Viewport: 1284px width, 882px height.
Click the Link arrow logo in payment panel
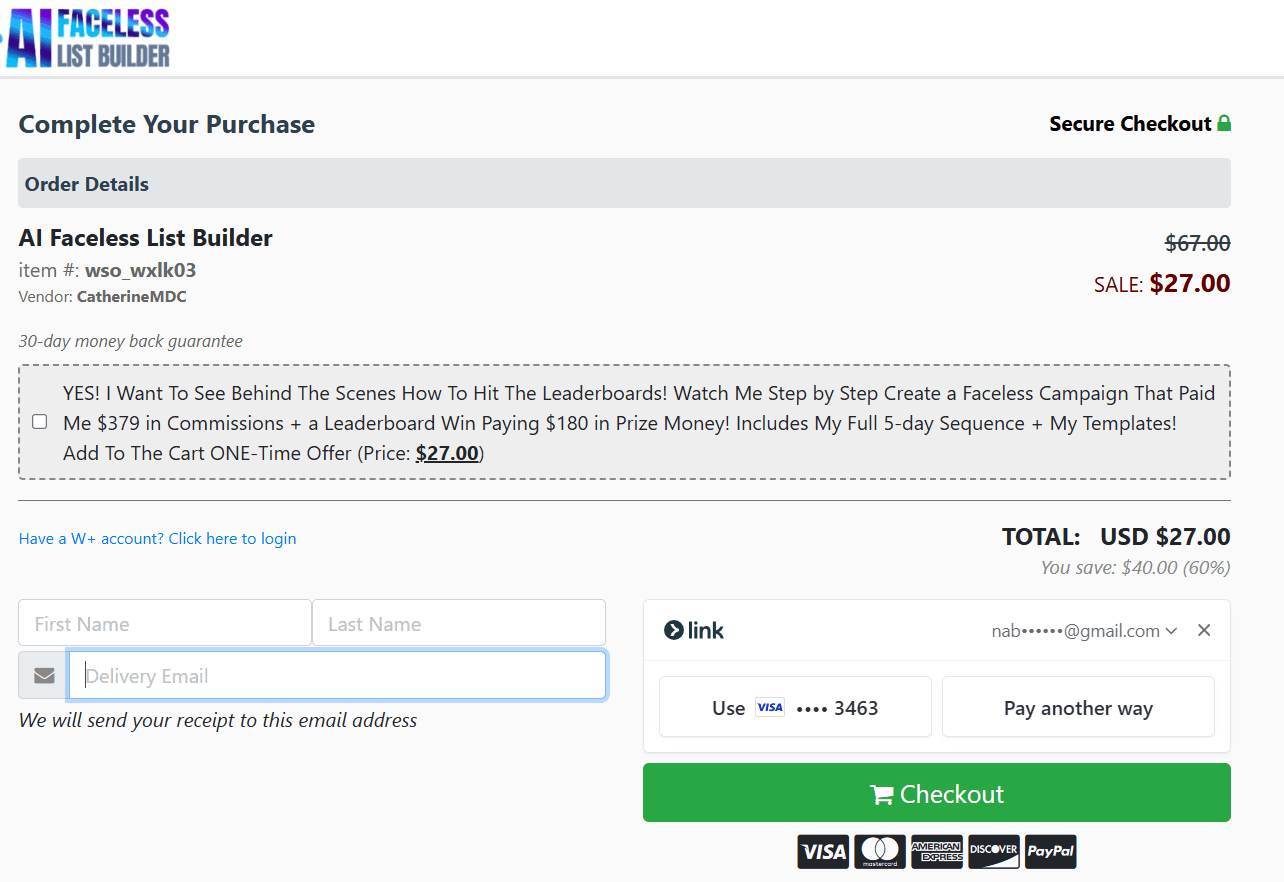tap(674, 630)
